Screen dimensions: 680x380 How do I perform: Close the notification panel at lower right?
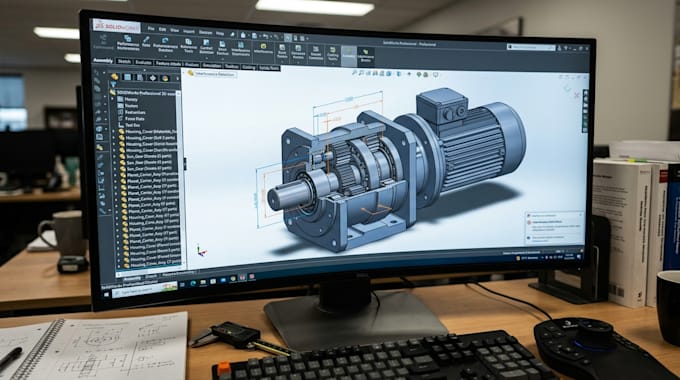(x=581, y=214)
